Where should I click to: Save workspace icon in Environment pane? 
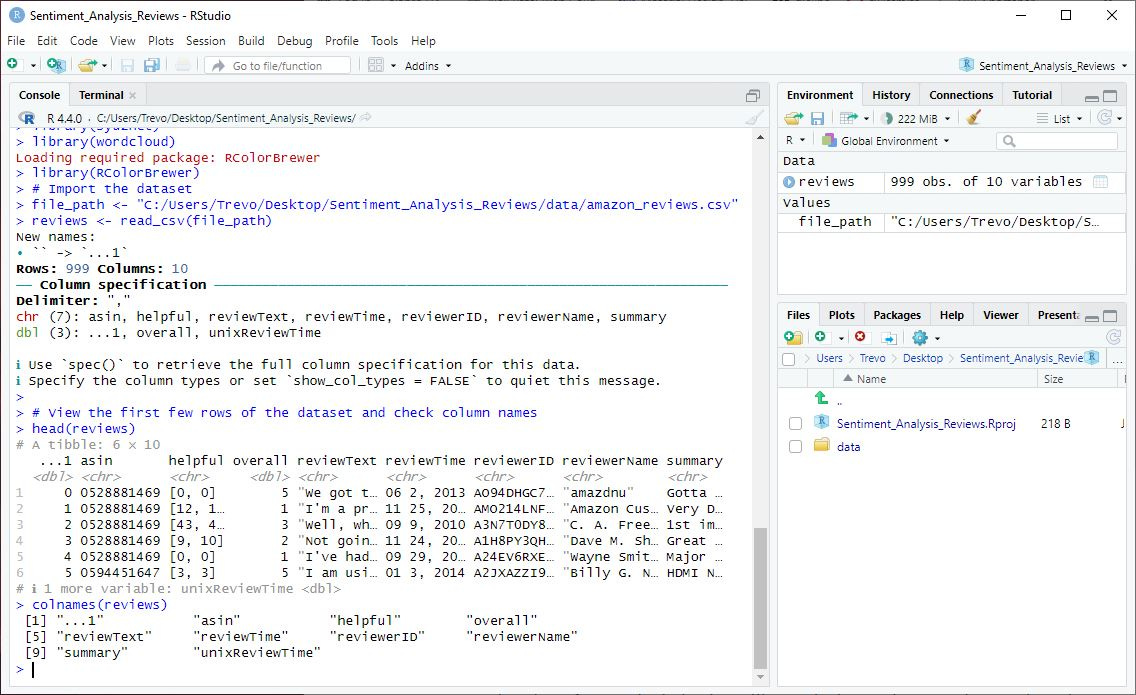817,118
